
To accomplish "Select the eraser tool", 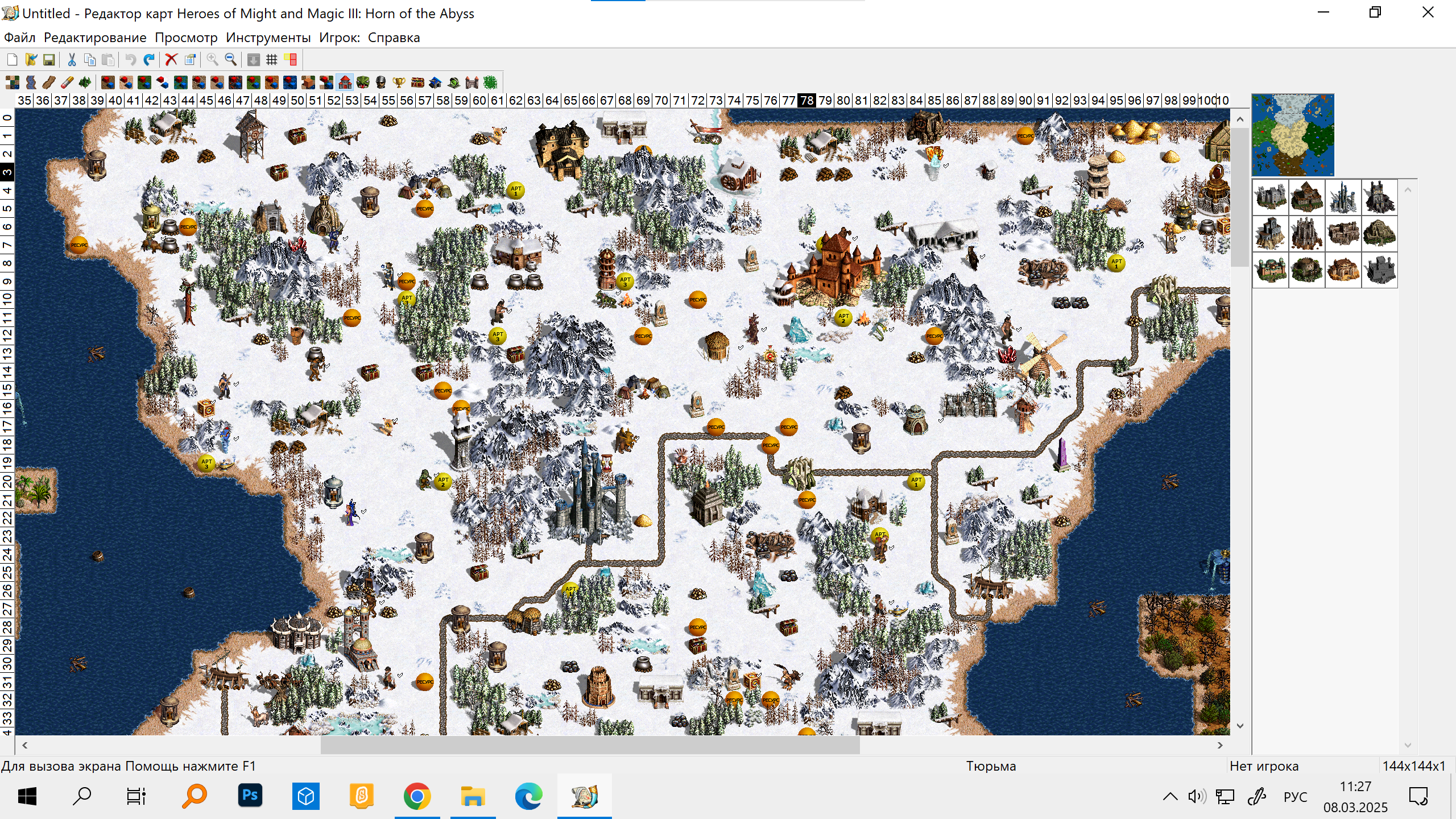I will [x=67, y=83].
